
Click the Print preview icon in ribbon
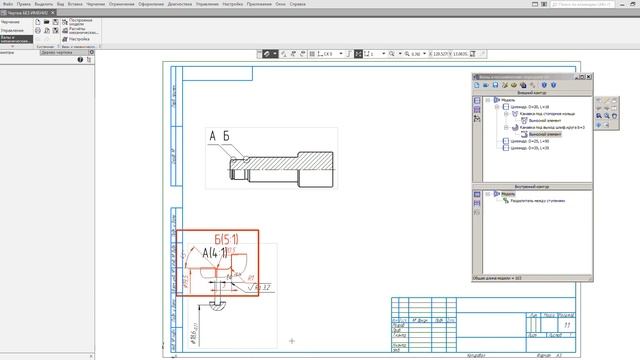click(47, 31)
